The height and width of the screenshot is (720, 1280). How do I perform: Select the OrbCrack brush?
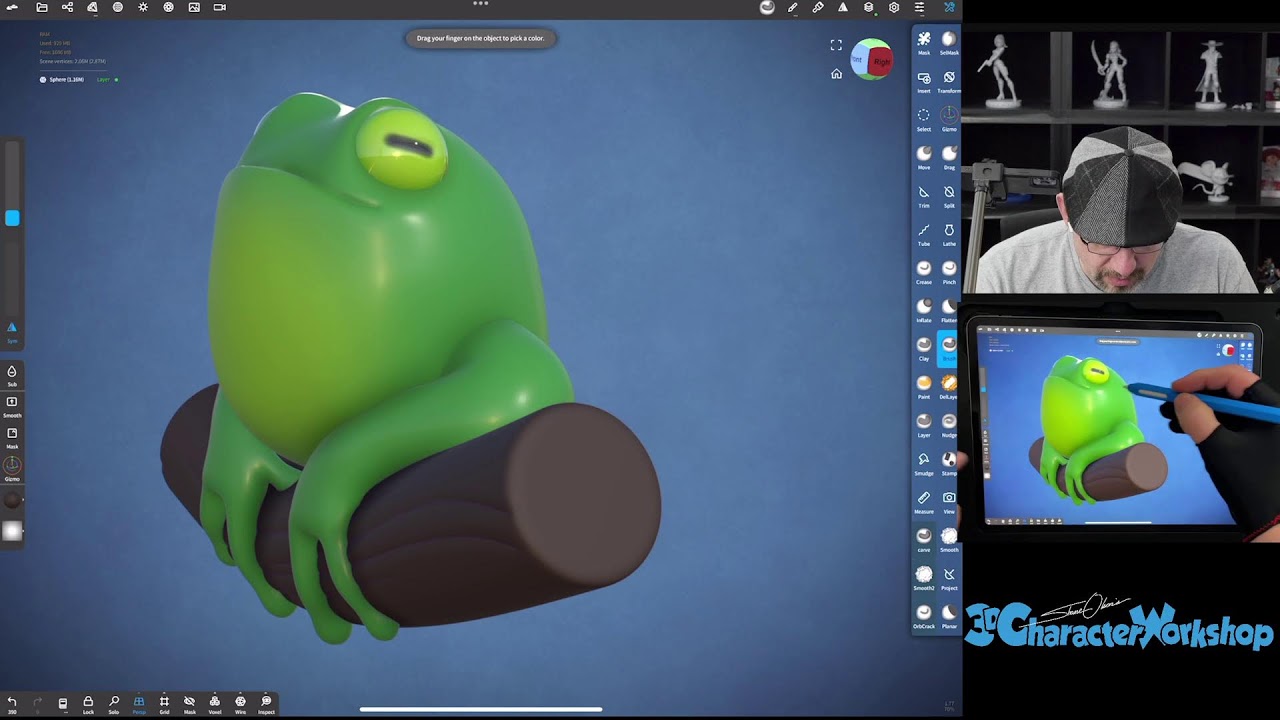[924, 617]
